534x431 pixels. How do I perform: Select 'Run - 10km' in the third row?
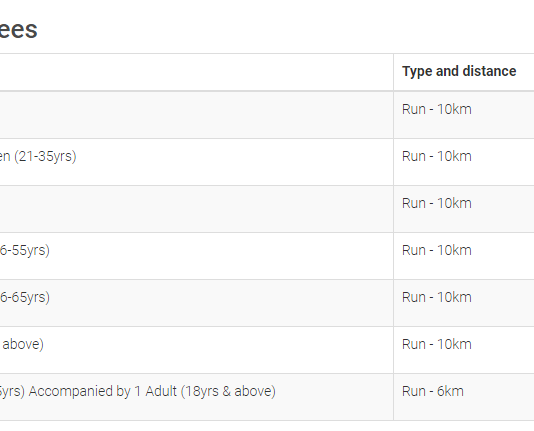click(x=437, y=203)
